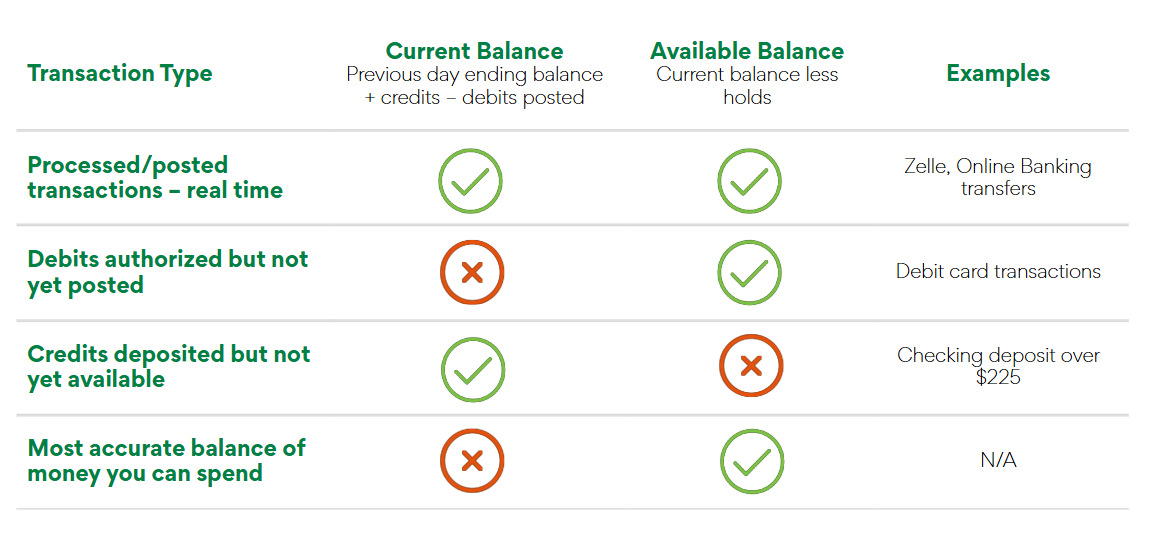Click the N/A example cell
The width and height of the screenshot is (1167, 550).
(998, 461)
